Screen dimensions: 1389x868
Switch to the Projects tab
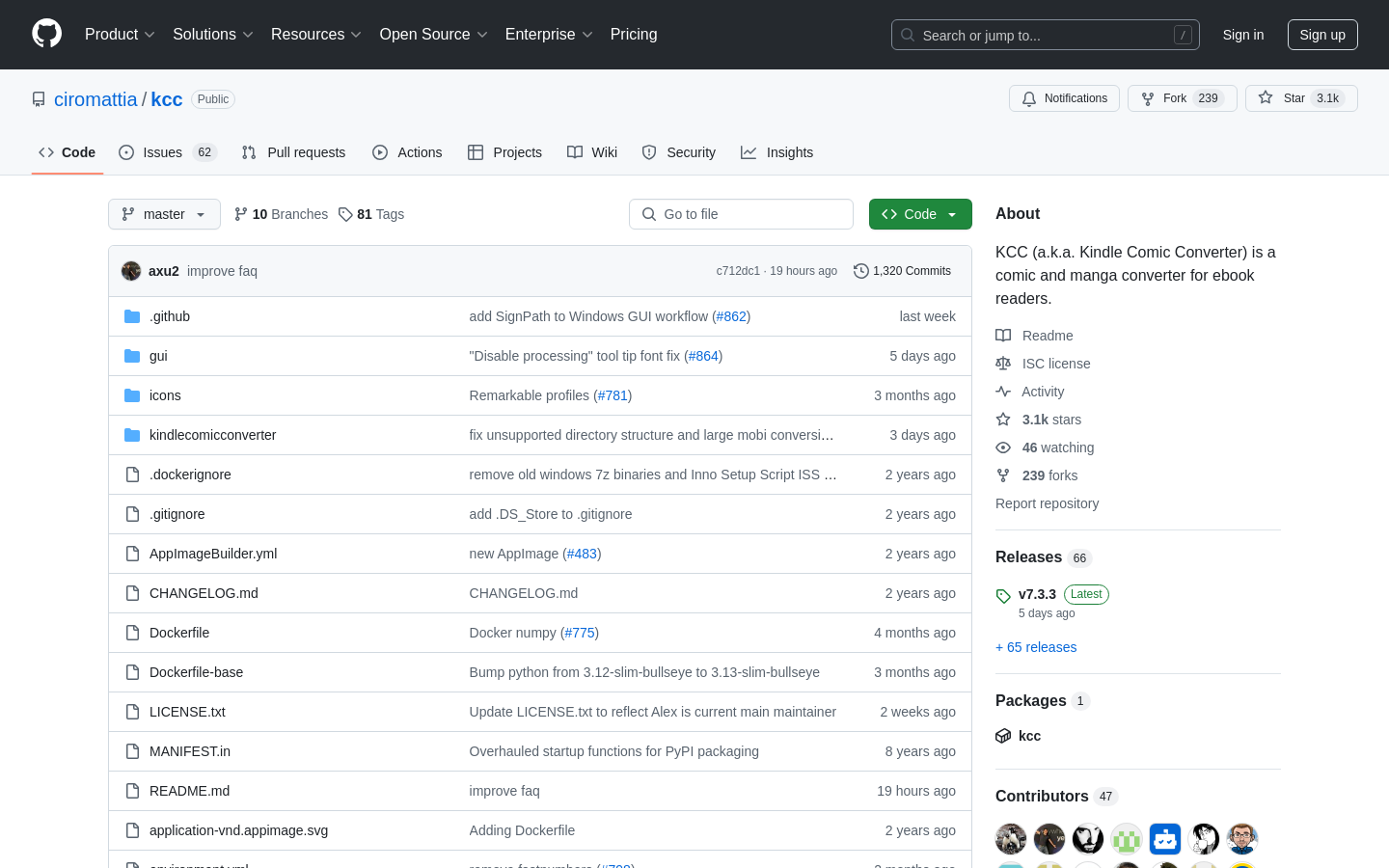(504, 152)
